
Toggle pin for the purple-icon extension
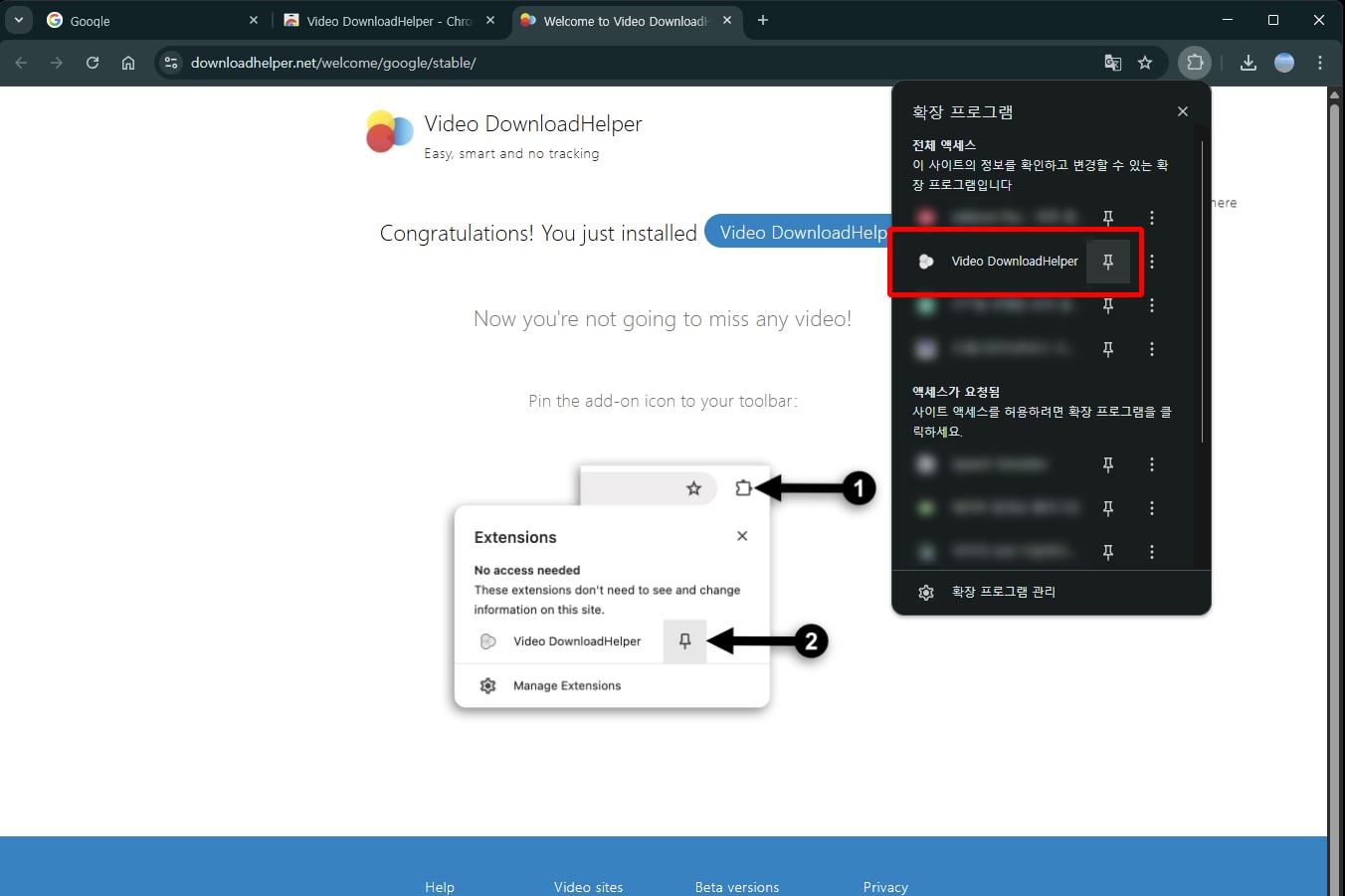[x=1108, y=349]
